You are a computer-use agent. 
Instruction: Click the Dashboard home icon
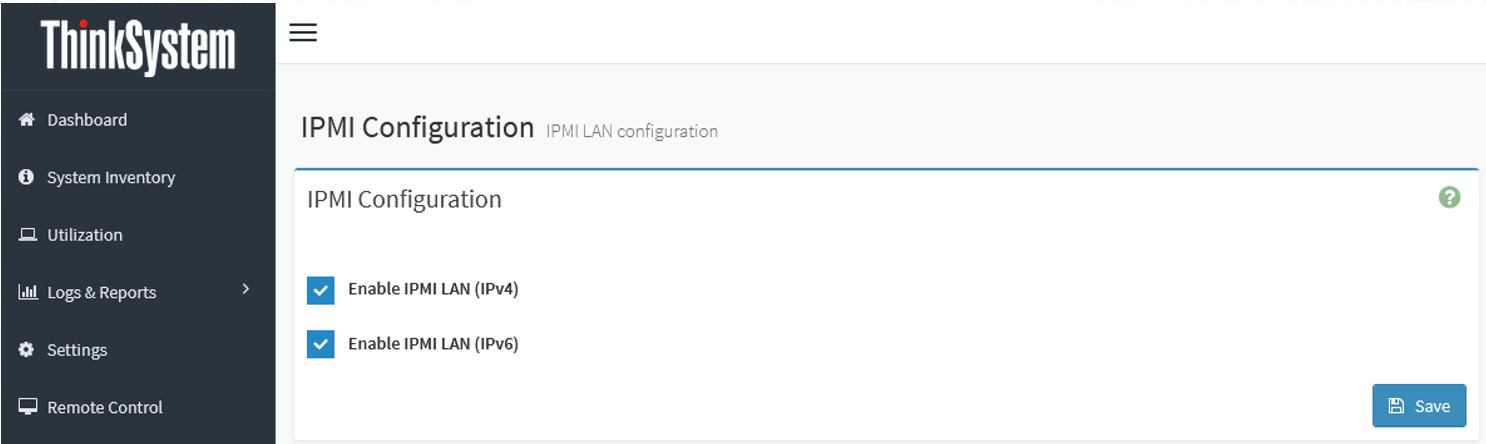pos(27,120)
